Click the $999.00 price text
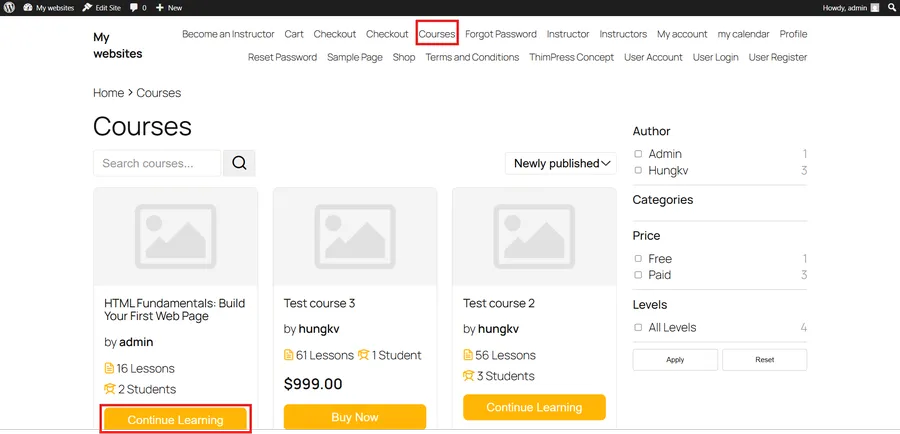 pos(313,383)
